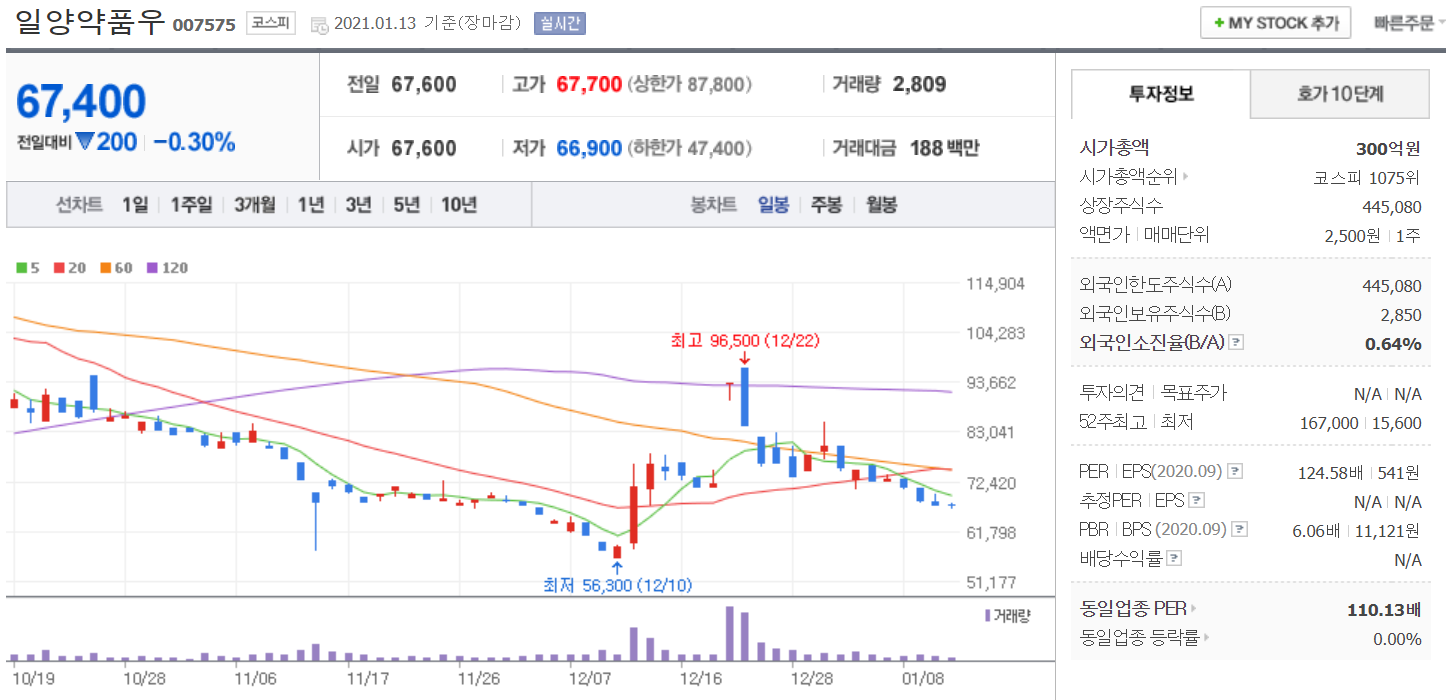This screenshot has height=700, width=1456.
Task: Show the 1년 line chart
Action: point(311,205)
